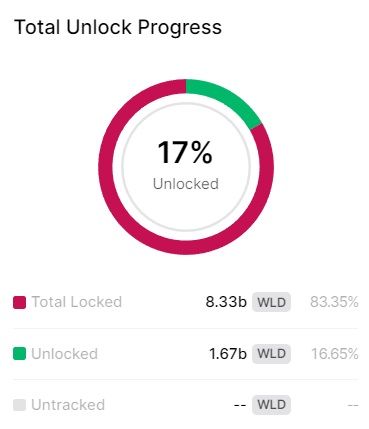
Task: Click the Total Unlock Progress heading
Action: (x=118, y=27)
